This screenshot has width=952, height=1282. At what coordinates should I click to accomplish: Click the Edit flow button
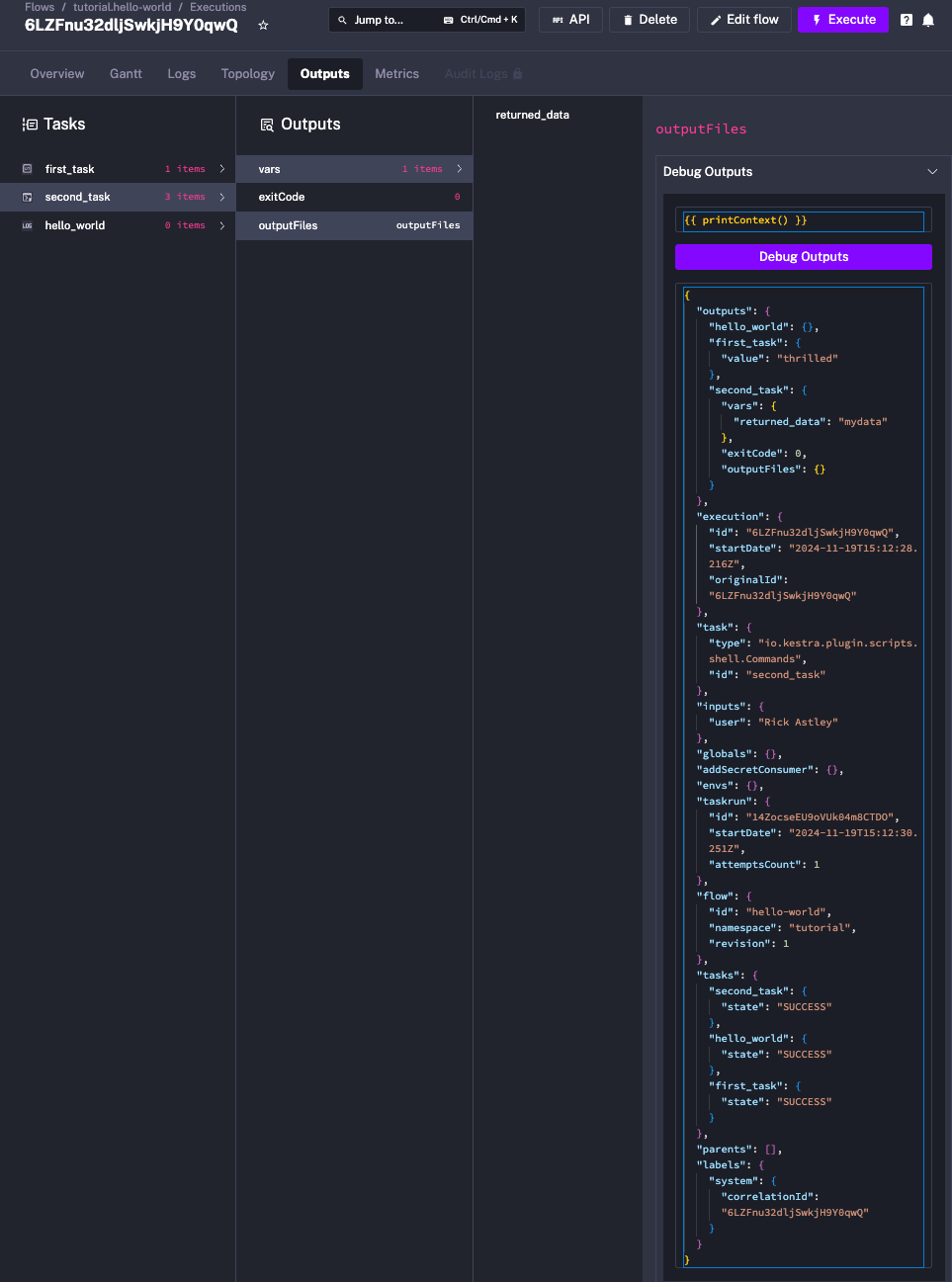[x=743, y=20]
